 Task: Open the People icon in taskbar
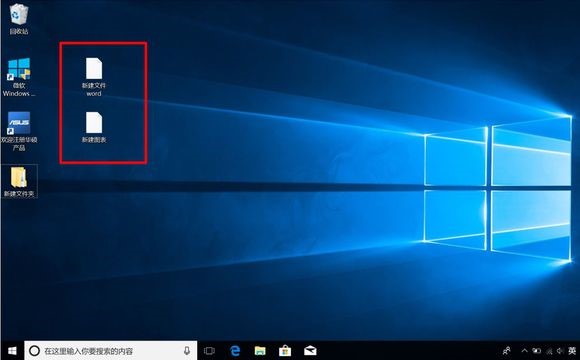tap(506, 350)
